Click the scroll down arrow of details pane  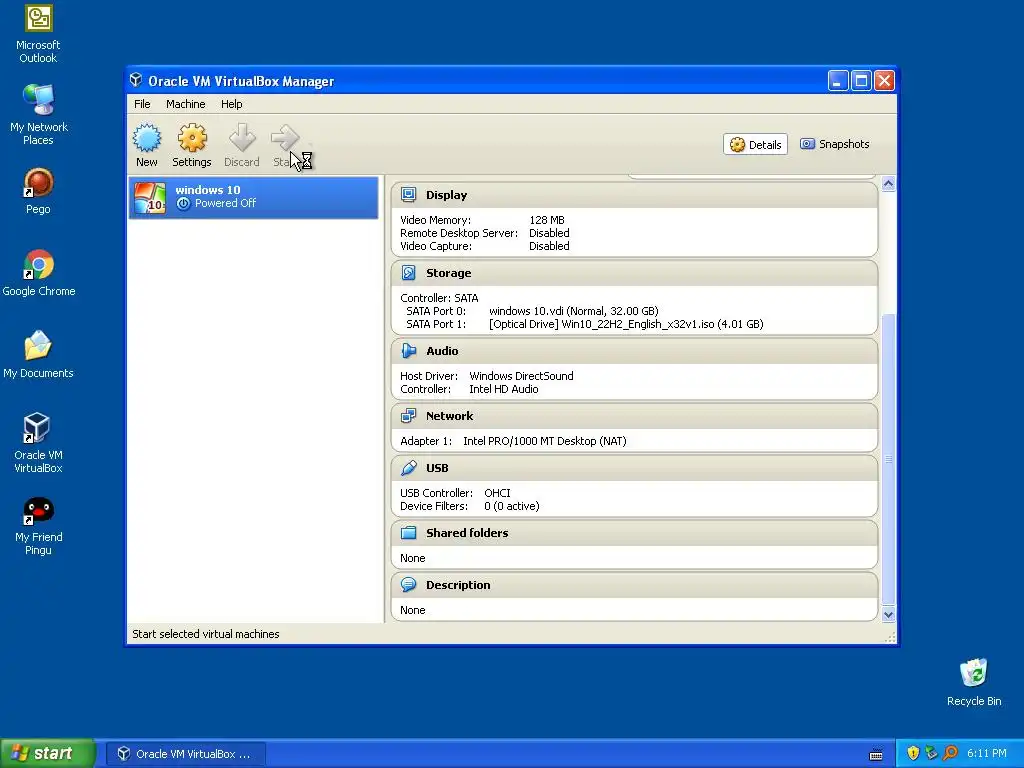[888, 615]
